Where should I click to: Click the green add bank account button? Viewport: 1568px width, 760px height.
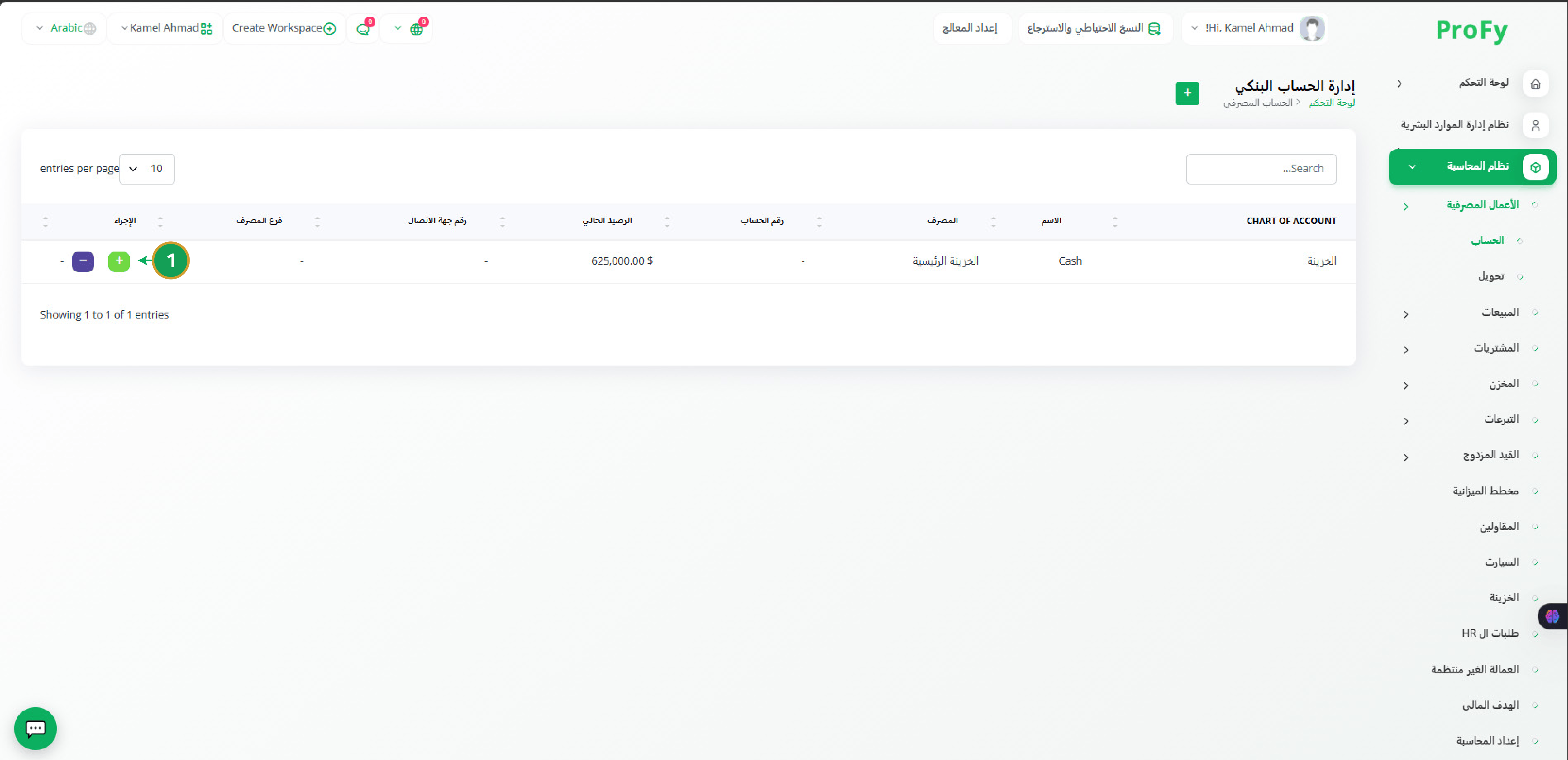(x=1187, y=93)
